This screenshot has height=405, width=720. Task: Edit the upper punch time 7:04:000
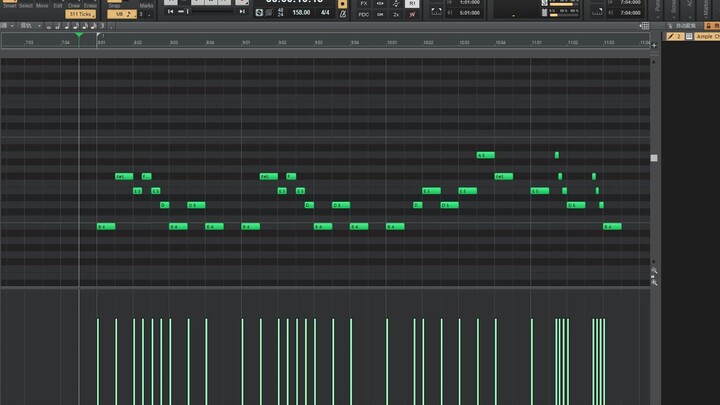pyautogui.click(x=630, y=3)
